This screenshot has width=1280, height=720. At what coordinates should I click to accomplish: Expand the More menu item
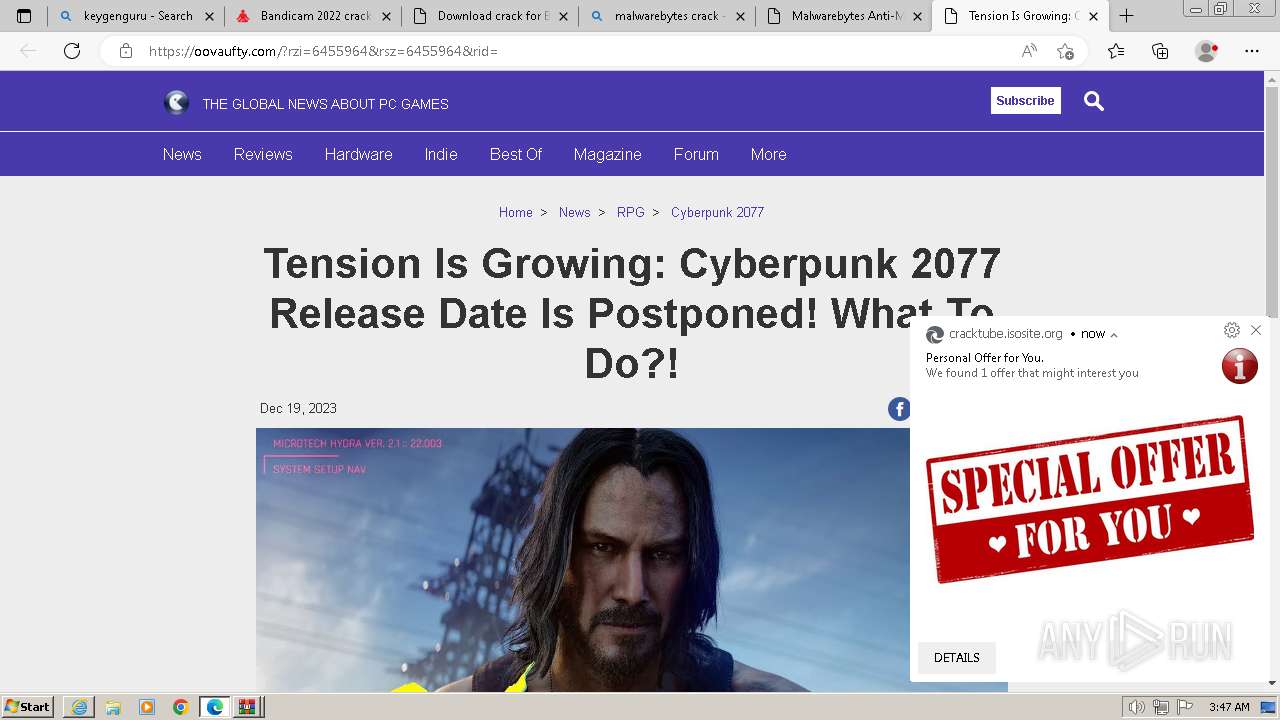click(768, 154)
